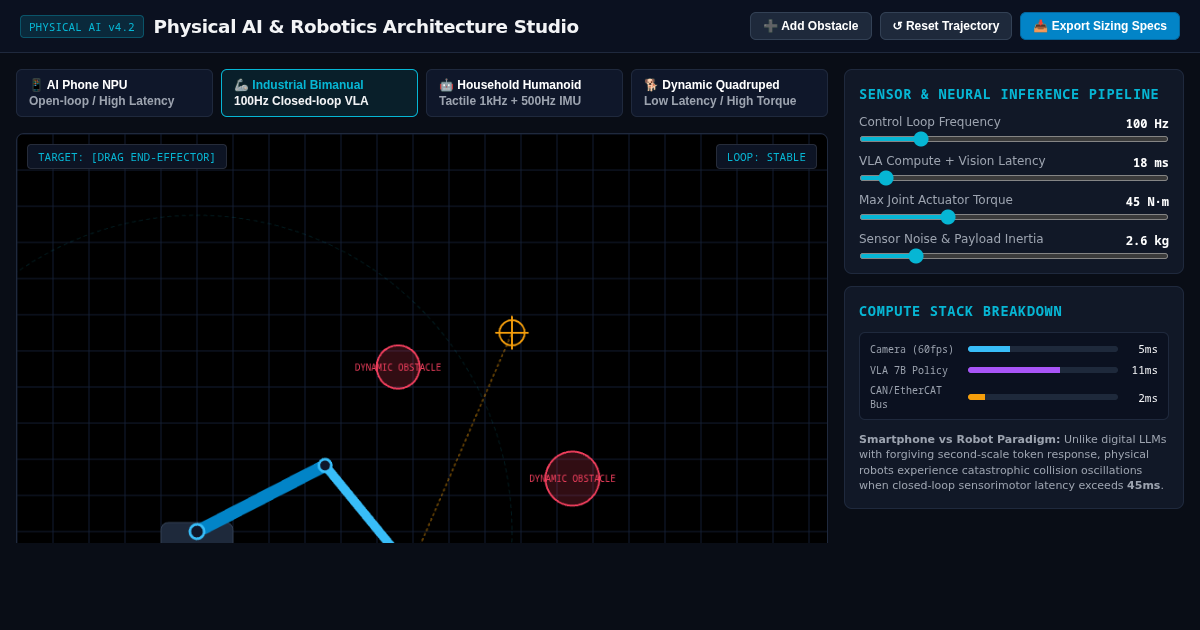Adjust the VLA Compute + Vision Latency slider
This screenshot has width=1200, height=630.
1013,178
